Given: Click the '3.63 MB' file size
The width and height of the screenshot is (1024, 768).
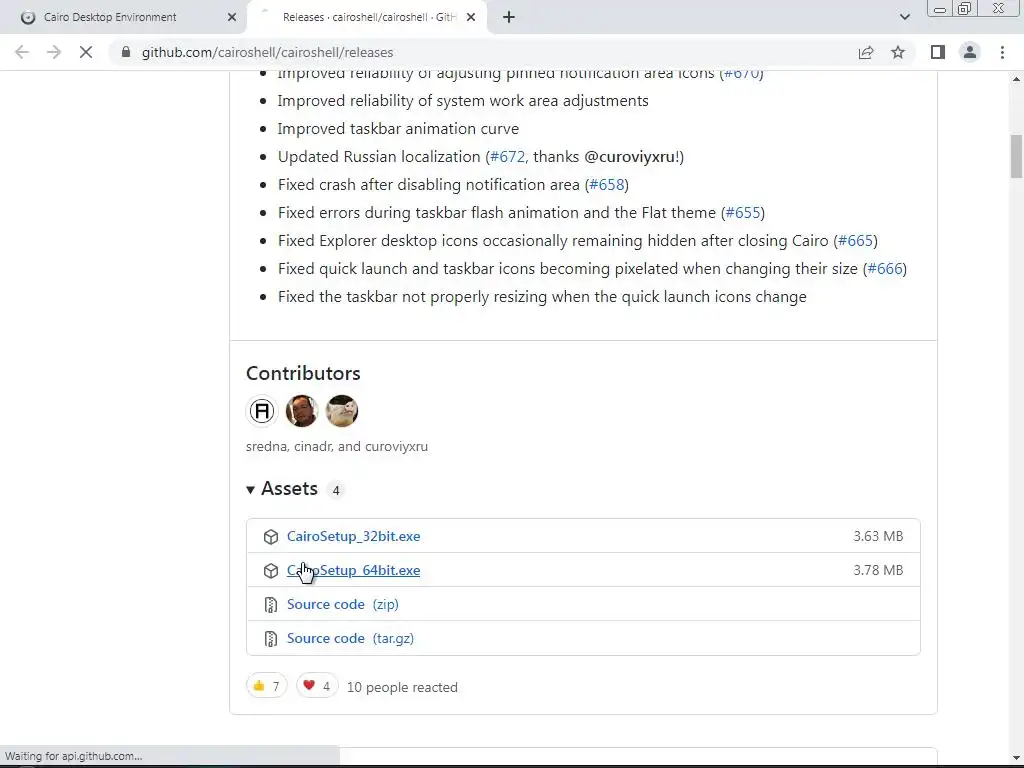Looking at the screenshot, I should (x=878, y=536).
